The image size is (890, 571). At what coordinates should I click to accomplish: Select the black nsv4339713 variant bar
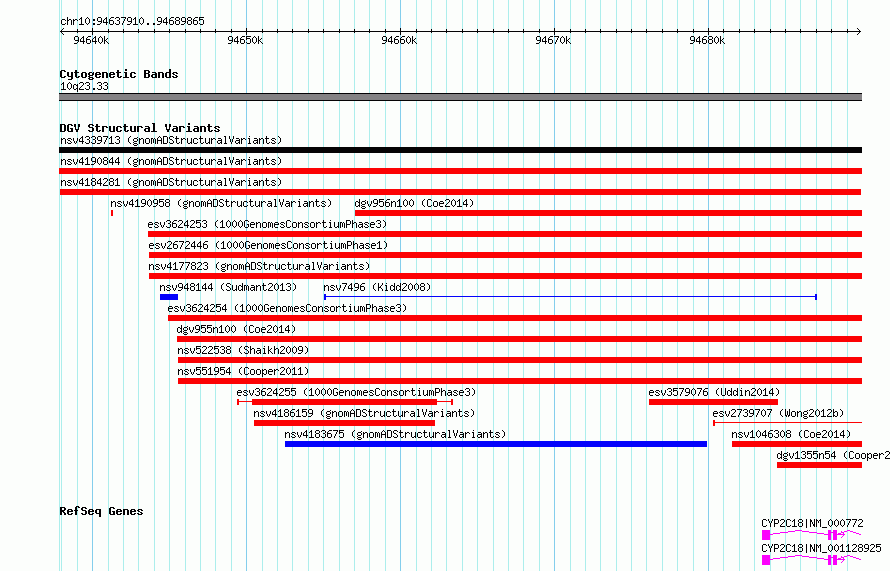click(460, 150)
